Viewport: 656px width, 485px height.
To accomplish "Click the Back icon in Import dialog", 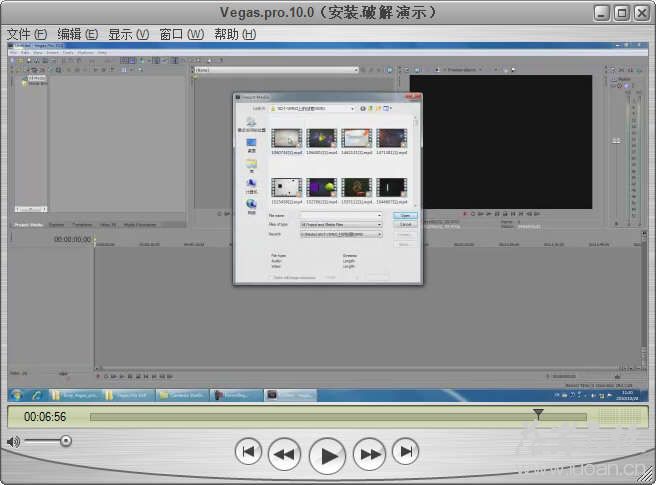I will click(x=363, y=108).
